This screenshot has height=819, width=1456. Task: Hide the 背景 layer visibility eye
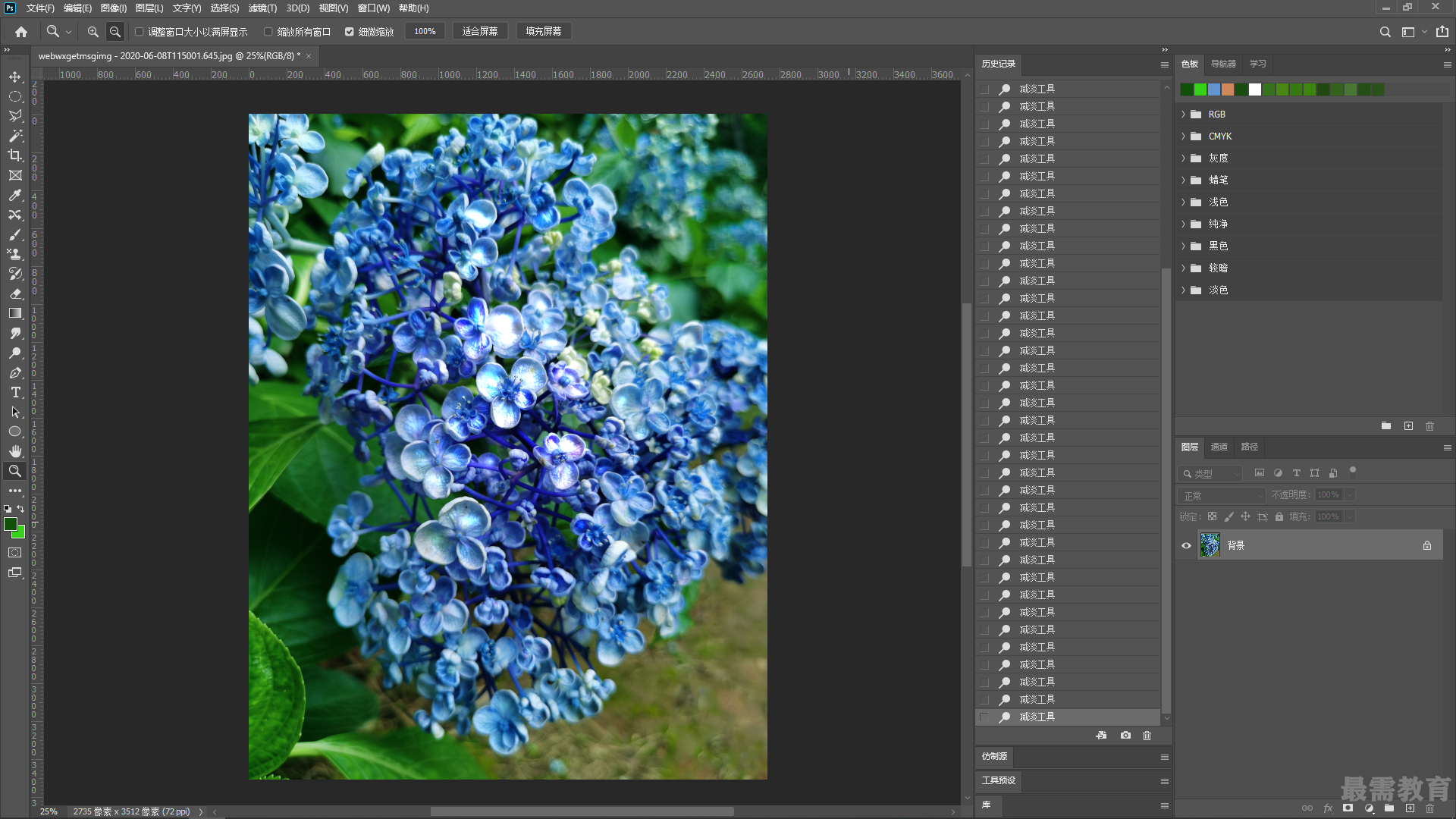1186,545
